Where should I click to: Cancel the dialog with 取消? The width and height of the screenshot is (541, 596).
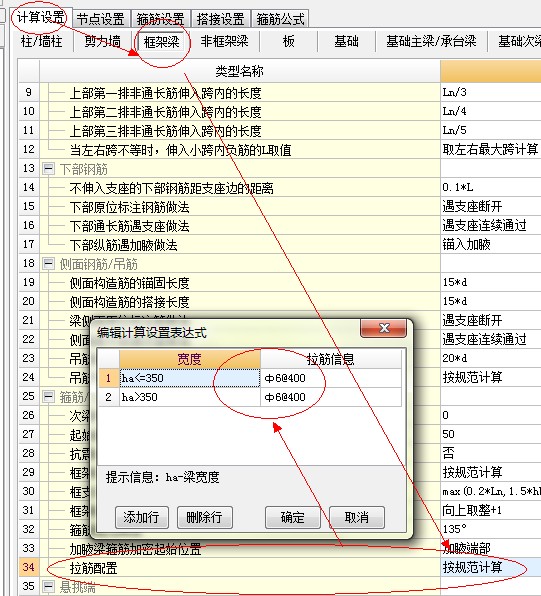[357, 517]
